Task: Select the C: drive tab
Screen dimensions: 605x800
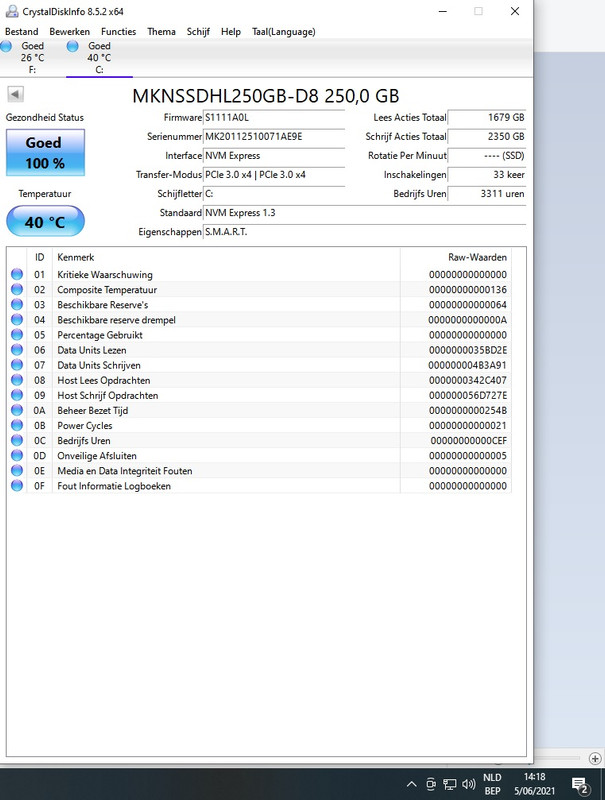Action: pos(99,57)
